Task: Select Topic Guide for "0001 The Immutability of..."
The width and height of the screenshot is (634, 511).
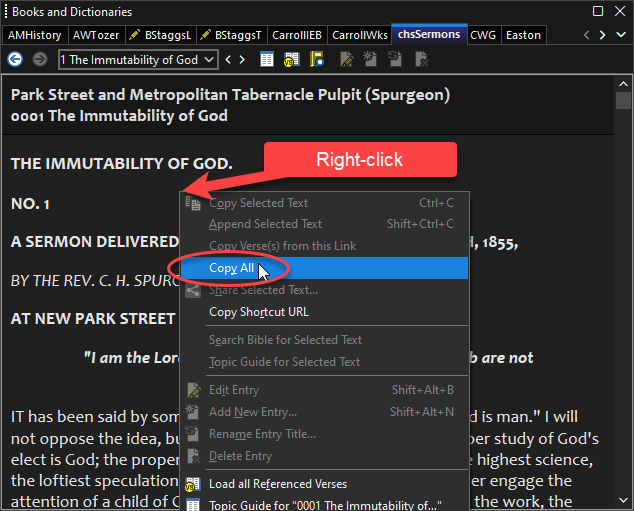Action: coord(324,505)
